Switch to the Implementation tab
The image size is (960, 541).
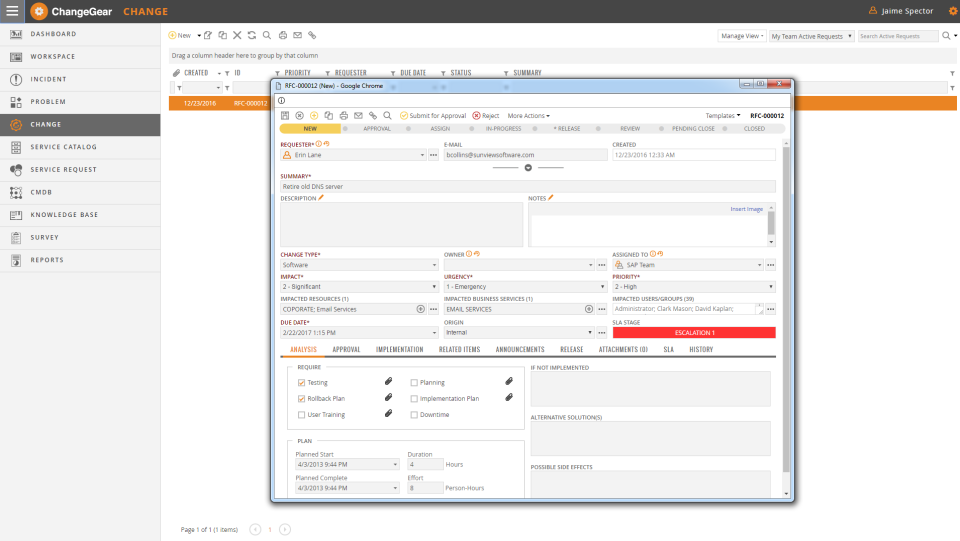click(x=399, y=349)
